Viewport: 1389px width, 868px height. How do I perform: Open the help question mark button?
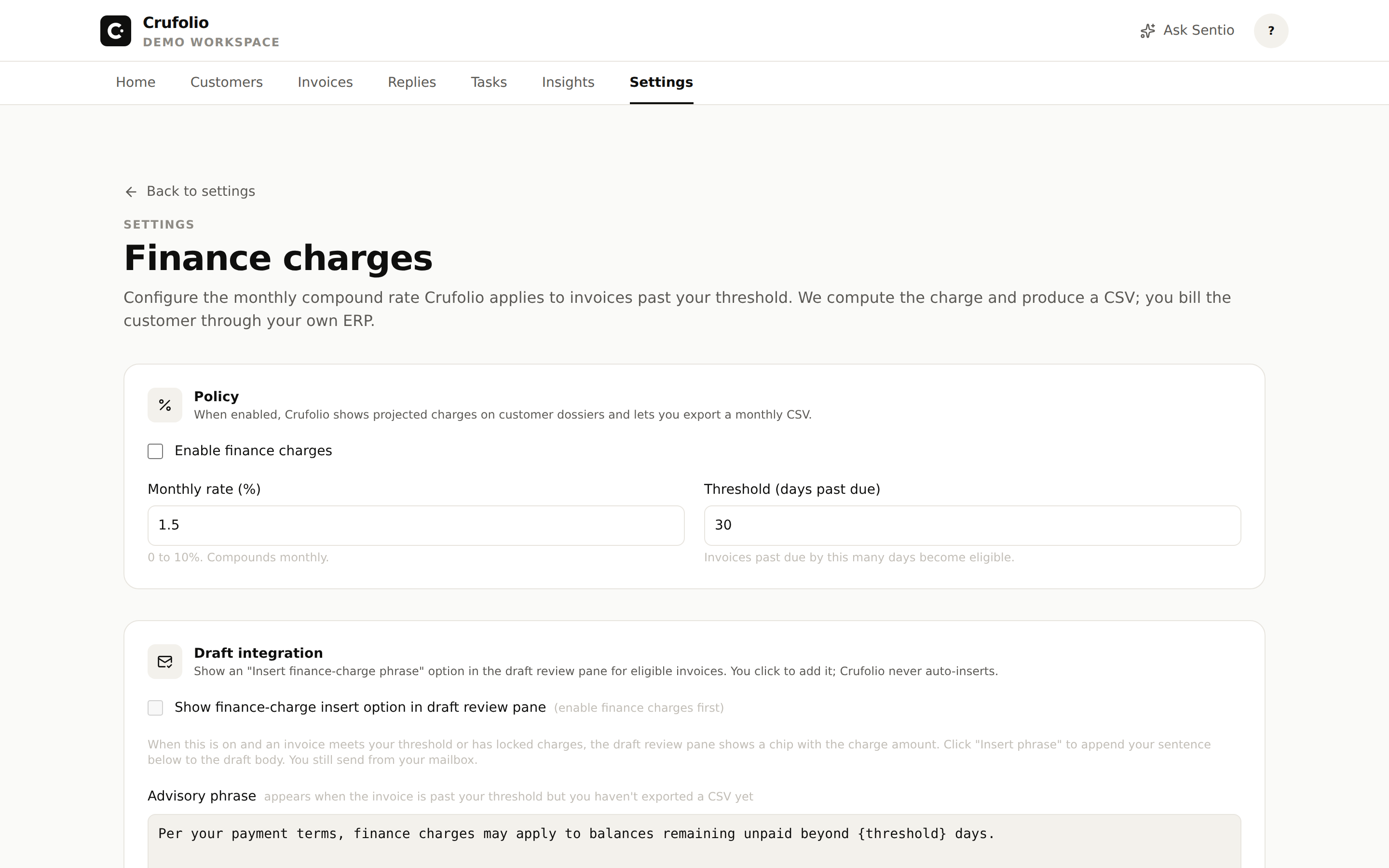pyautogui.click(x=1271, y=30)
